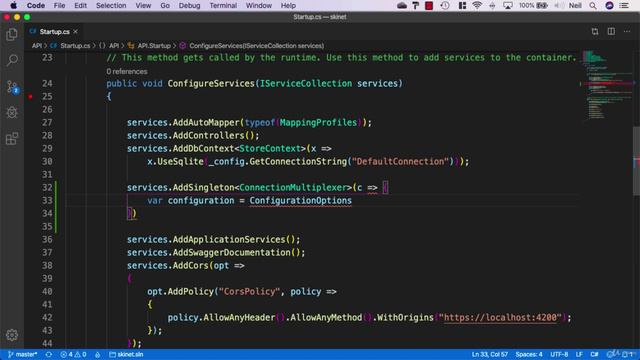The height and width of the screenshot is (360, 640).
Task: Select the skinet.sln project in status bar
Action: (x=126, y=354)
